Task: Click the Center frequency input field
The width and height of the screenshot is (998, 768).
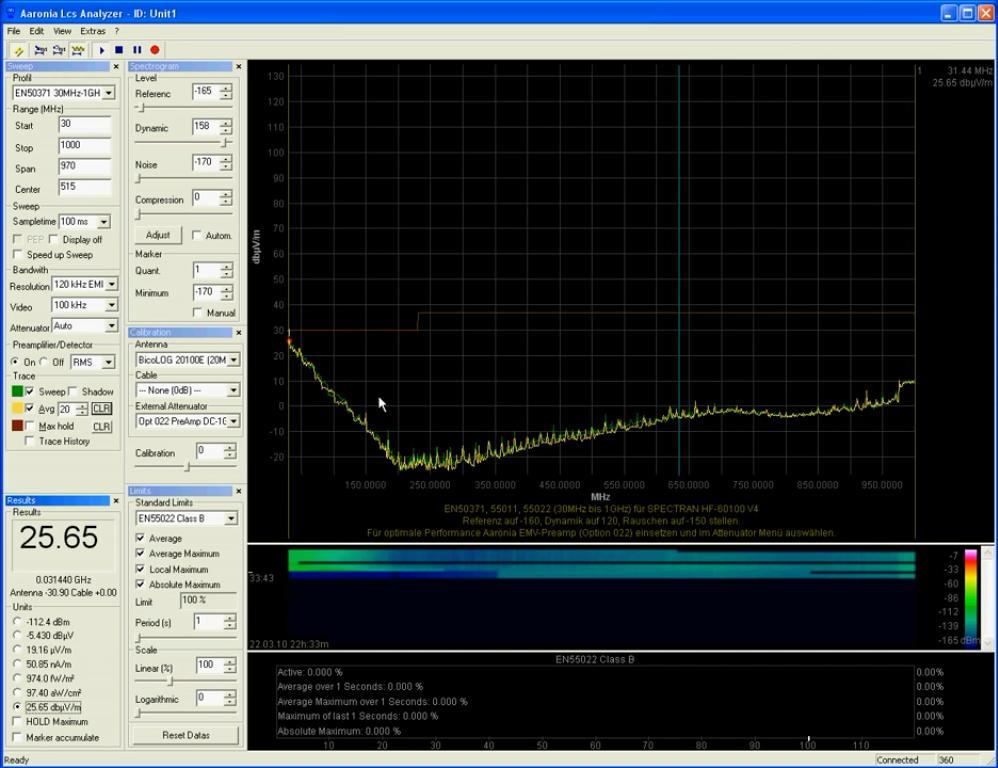Action: point(85,187)
